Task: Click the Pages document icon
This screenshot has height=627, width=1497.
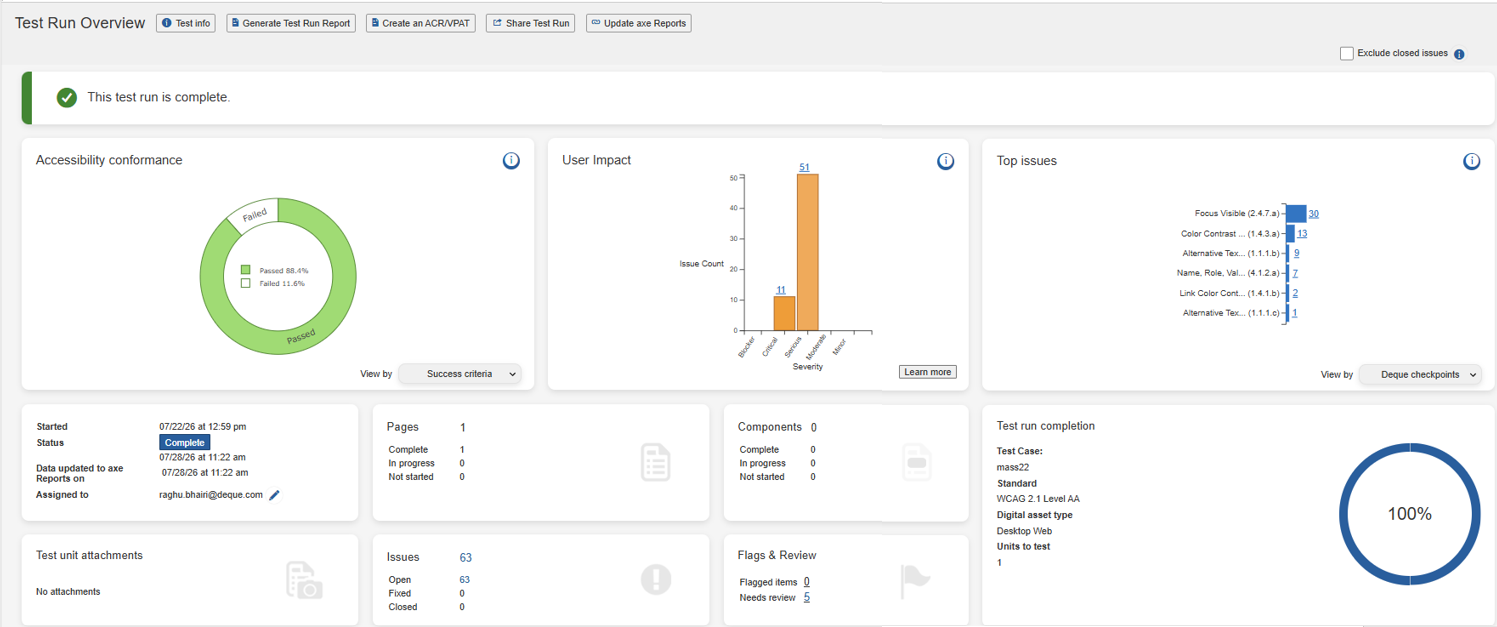Action: (655, 462)
